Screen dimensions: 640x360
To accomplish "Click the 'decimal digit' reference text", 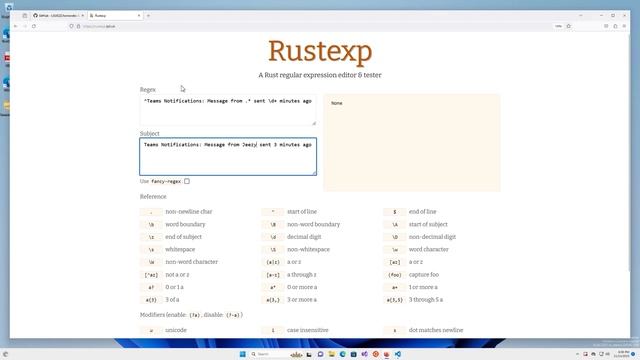I will (x=304, y=237).
